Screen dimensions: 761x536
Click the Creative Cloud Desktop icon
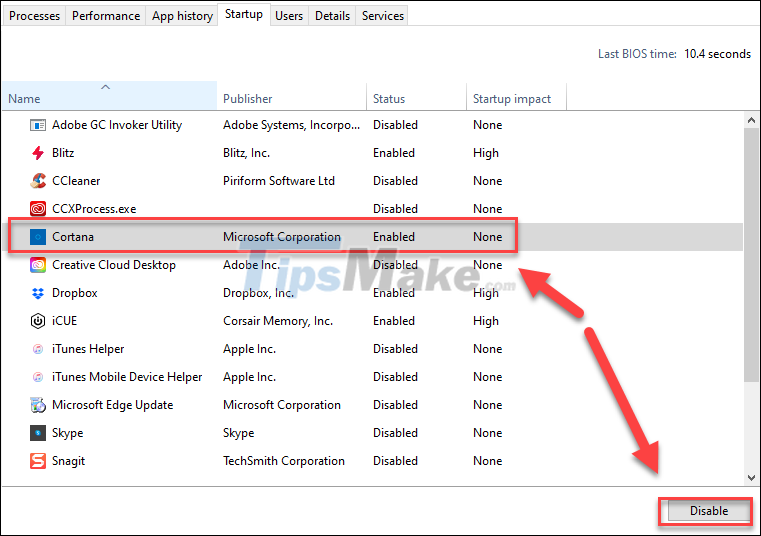(x=38, y=265)
